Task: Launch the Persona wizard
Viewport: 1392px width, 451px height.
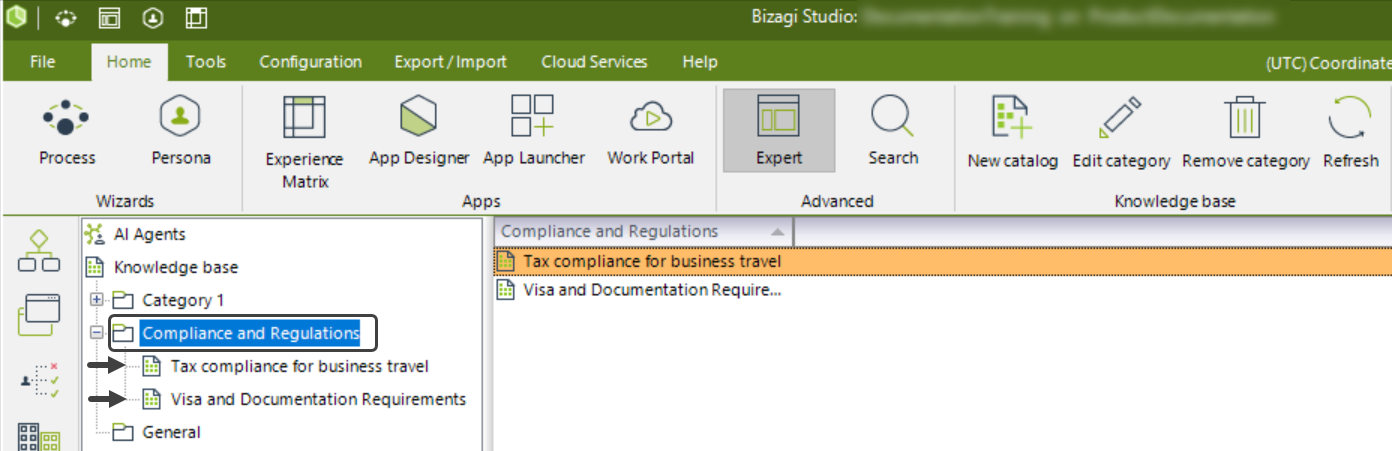Action: 181,131
